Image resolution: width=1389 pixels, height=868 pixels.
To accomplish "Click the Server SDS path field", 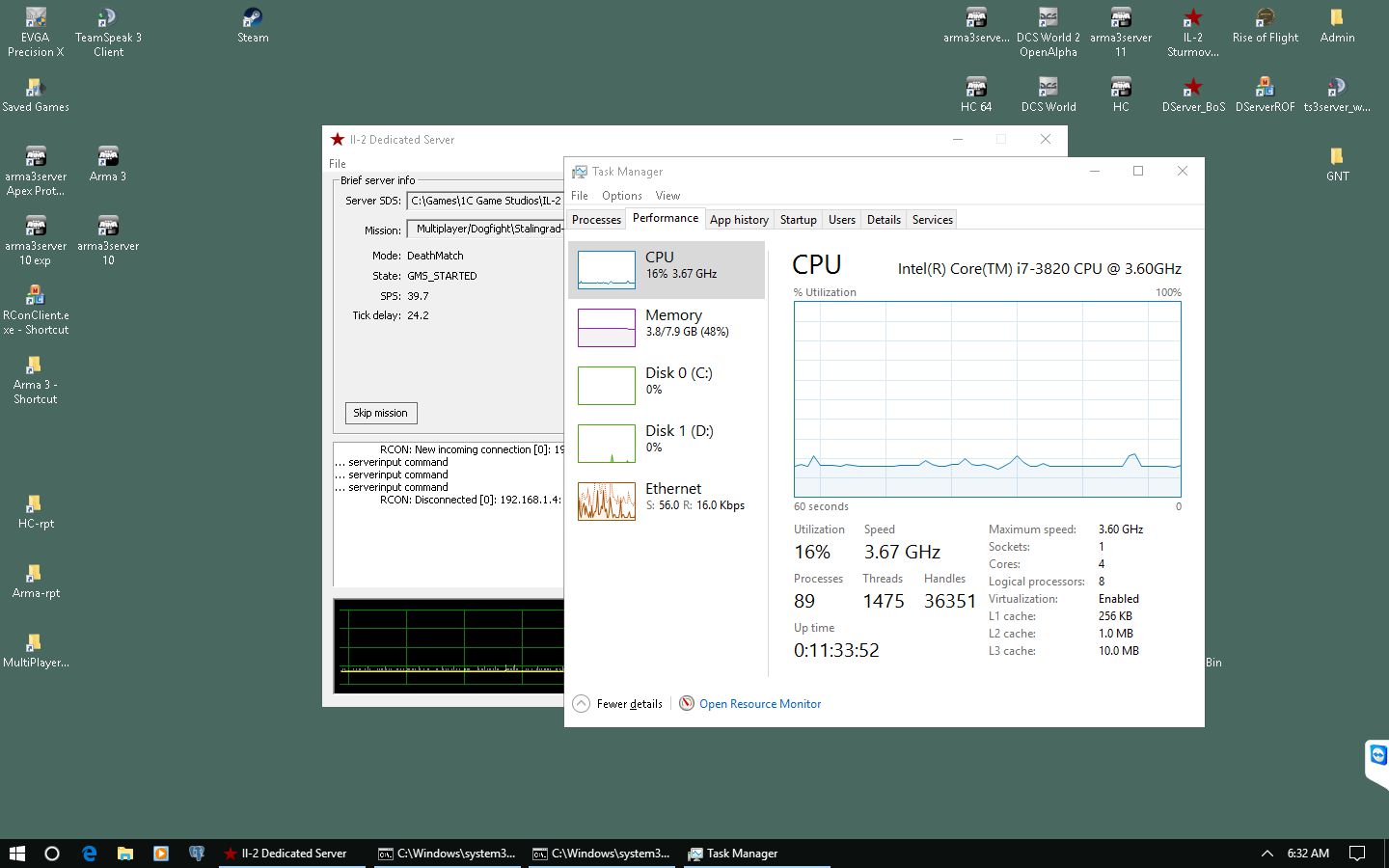I will pos(485,201).
